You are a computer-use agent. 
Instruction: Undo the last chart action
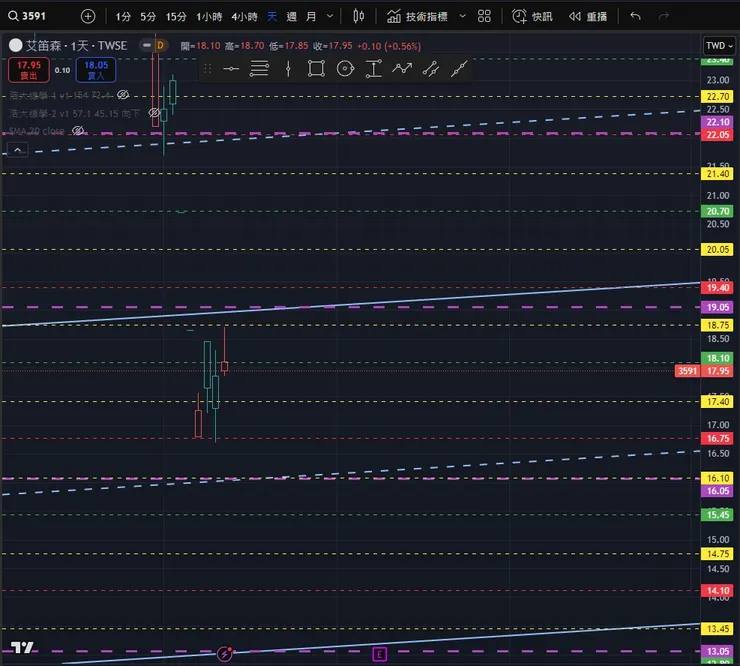(x=635, y=17)
